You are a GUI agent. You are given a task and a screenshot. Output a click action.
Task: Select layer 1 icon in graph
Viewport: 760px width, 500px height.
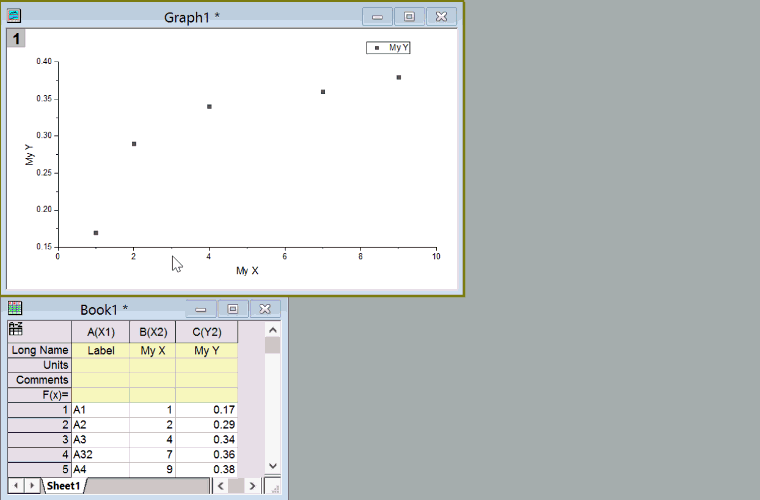coord(17,38)
